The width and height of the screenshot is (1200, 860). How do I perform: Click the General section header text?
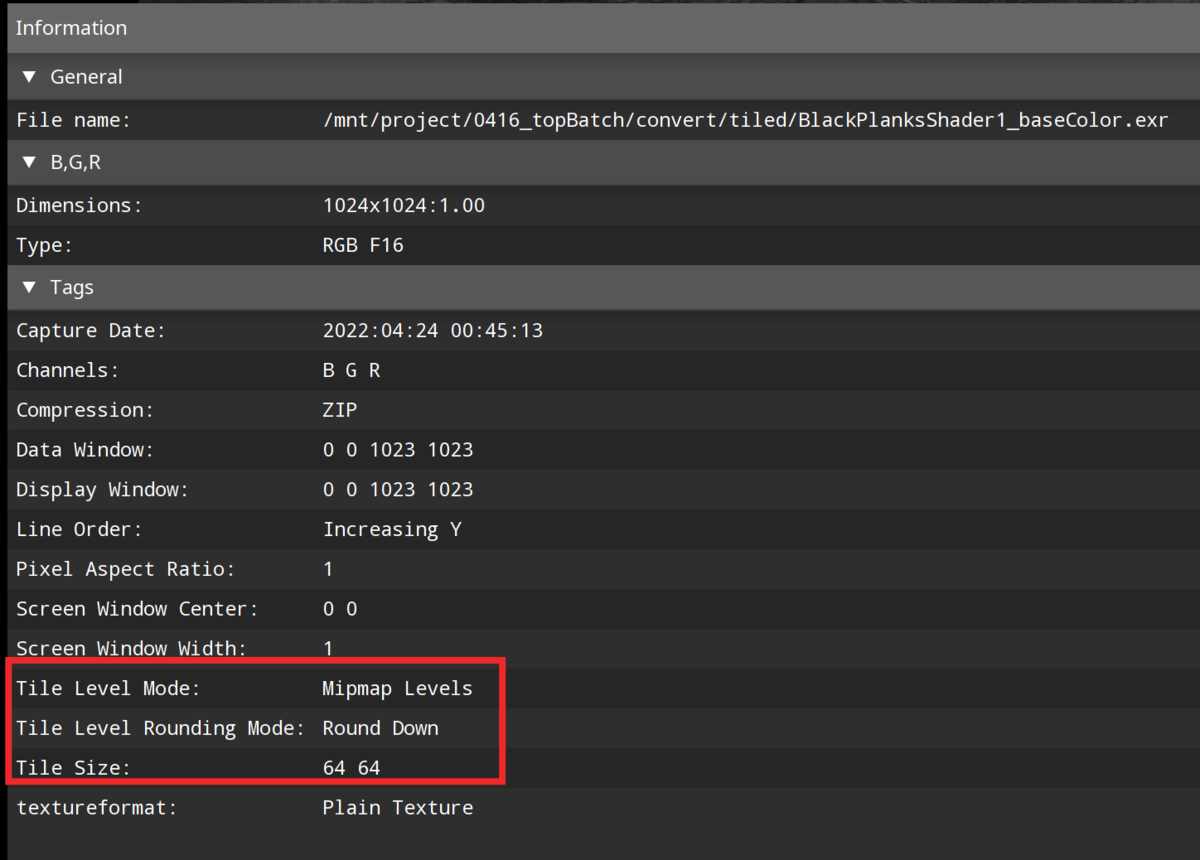click(86, 77)
